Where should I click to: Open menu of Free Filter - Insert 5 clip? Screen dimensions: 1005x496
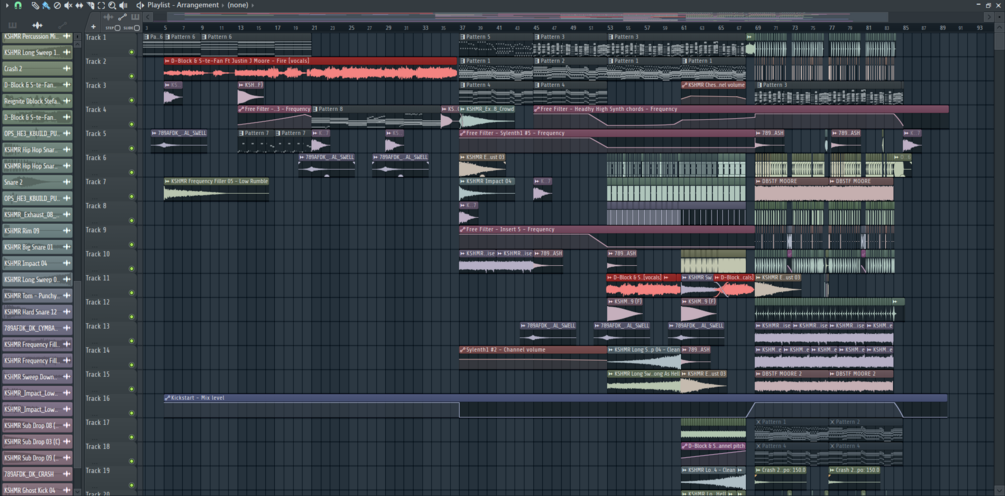point(463,229)
